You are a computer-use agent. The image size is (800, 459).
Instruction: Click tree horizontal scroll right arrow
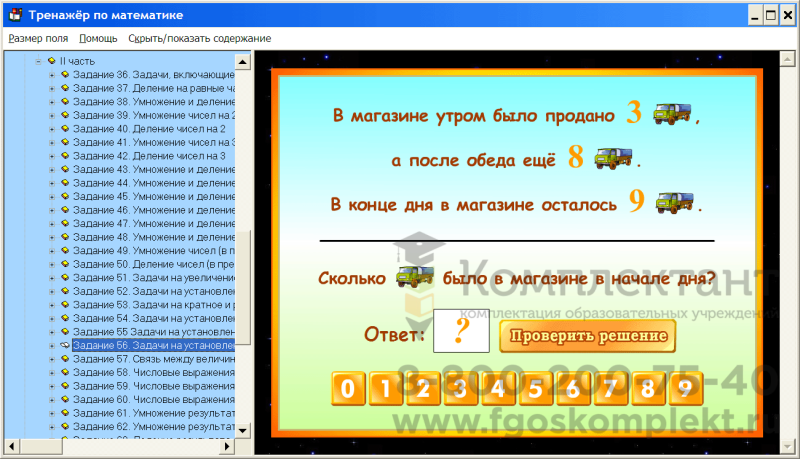click(227, 446)
